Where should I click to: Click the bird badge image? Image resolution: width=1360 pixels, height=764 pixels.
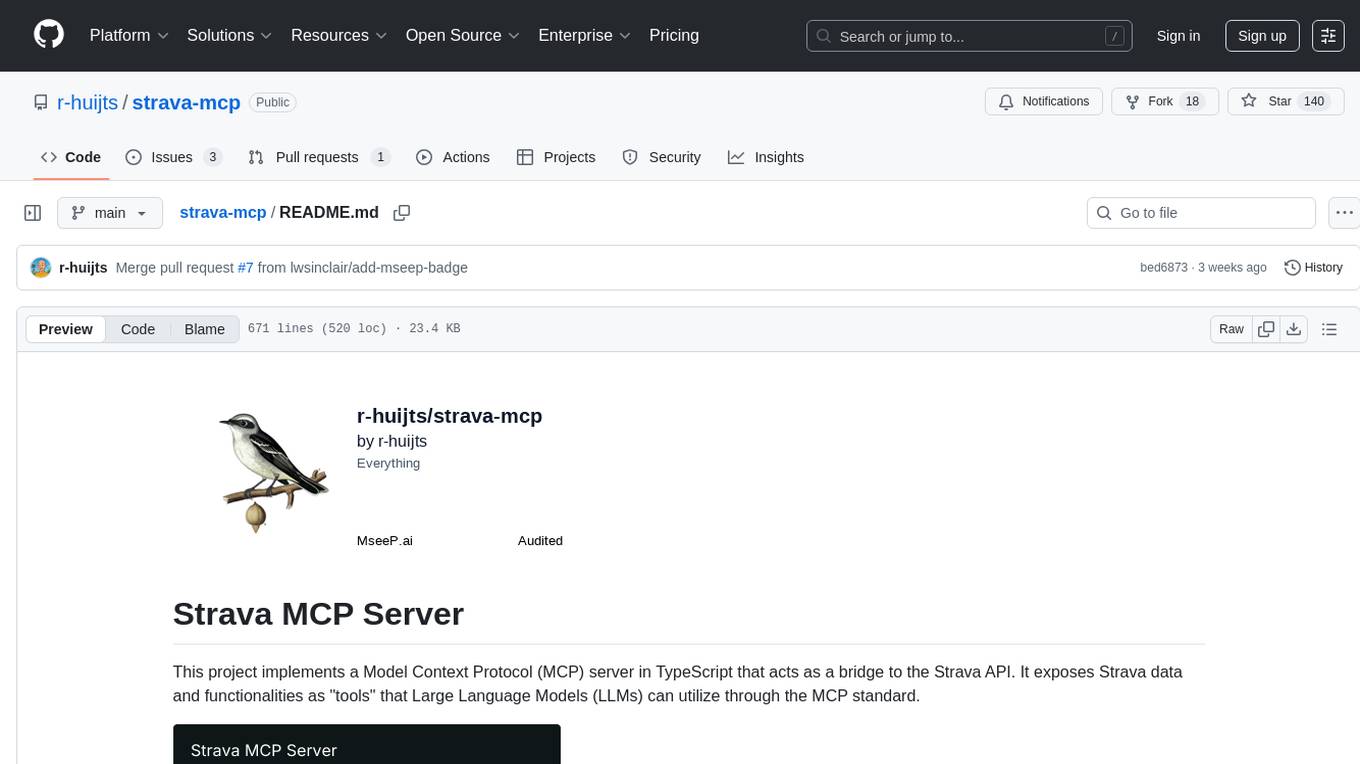(273, 471)
